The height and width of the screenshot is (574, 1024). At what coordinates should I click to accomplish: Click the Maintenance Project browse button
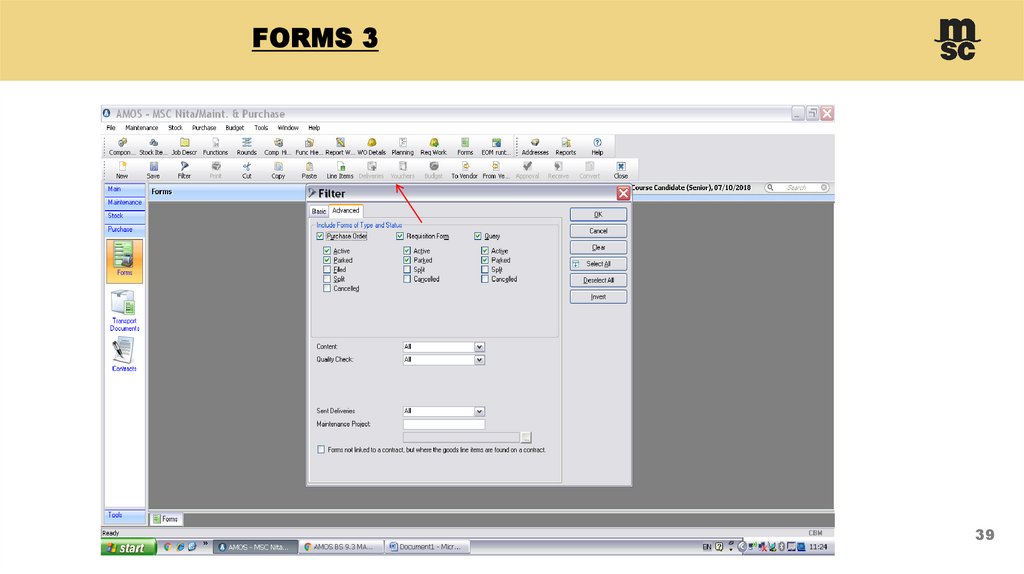pos(526,438)
